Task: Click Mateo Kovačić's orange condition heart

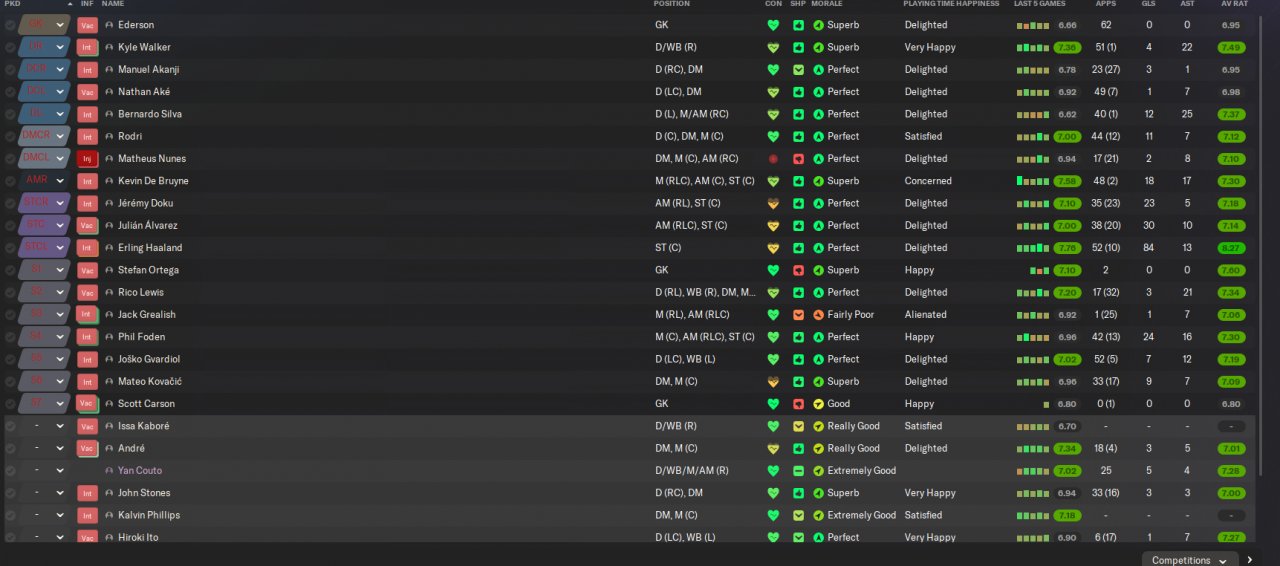Action: 773,381
